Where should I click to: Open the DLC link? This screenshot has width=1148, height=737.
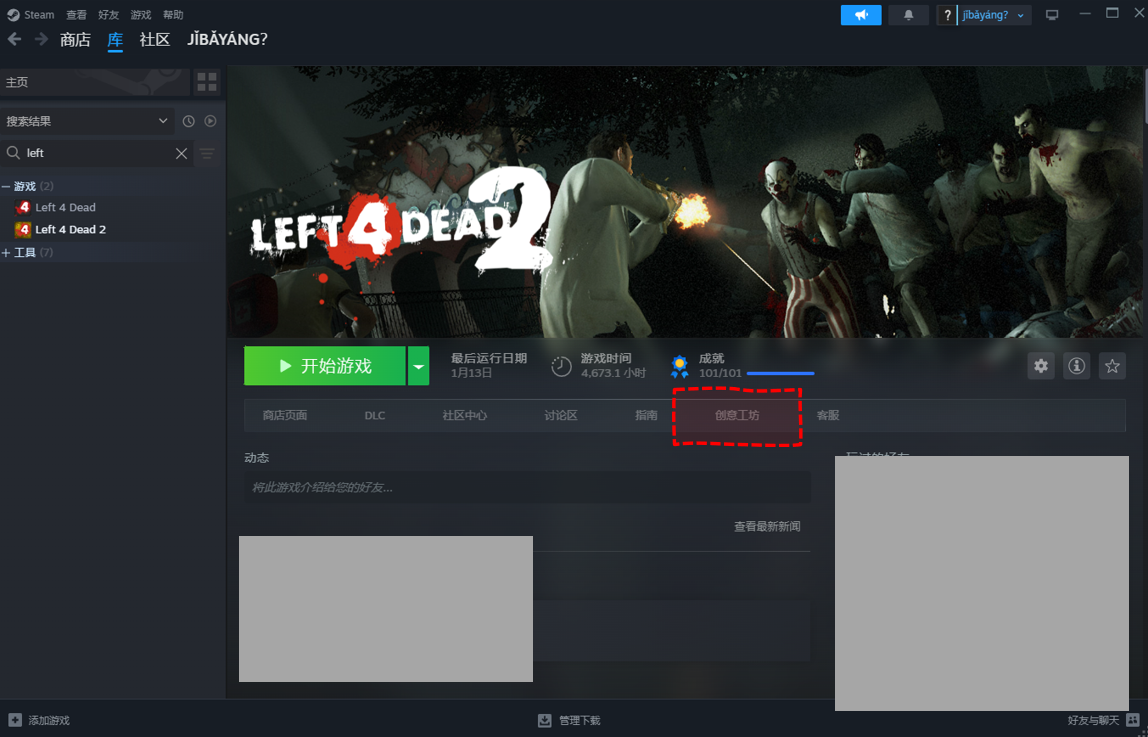click(x=375, y=415)
